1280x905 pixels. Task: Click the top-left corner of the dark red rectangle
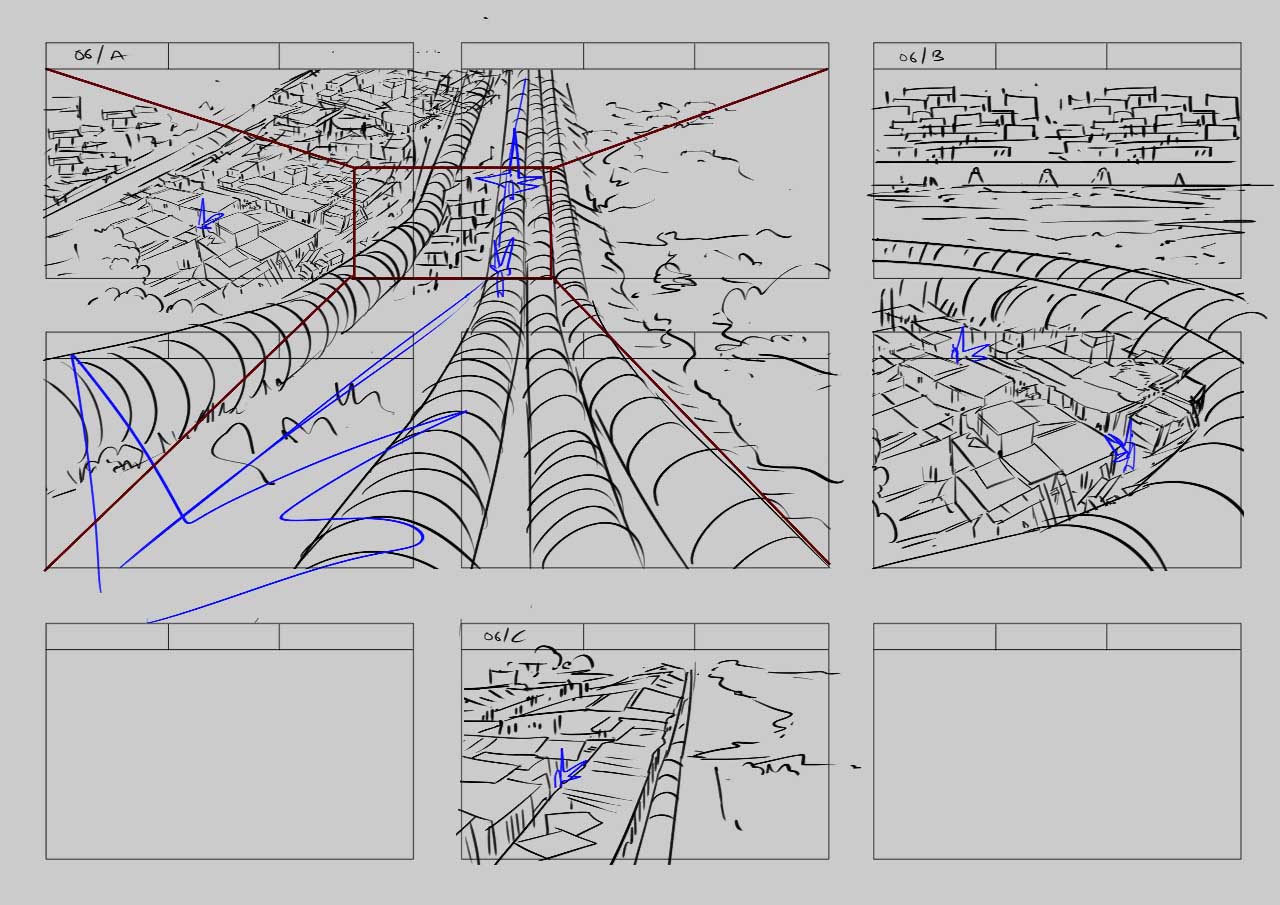(354, 168)
